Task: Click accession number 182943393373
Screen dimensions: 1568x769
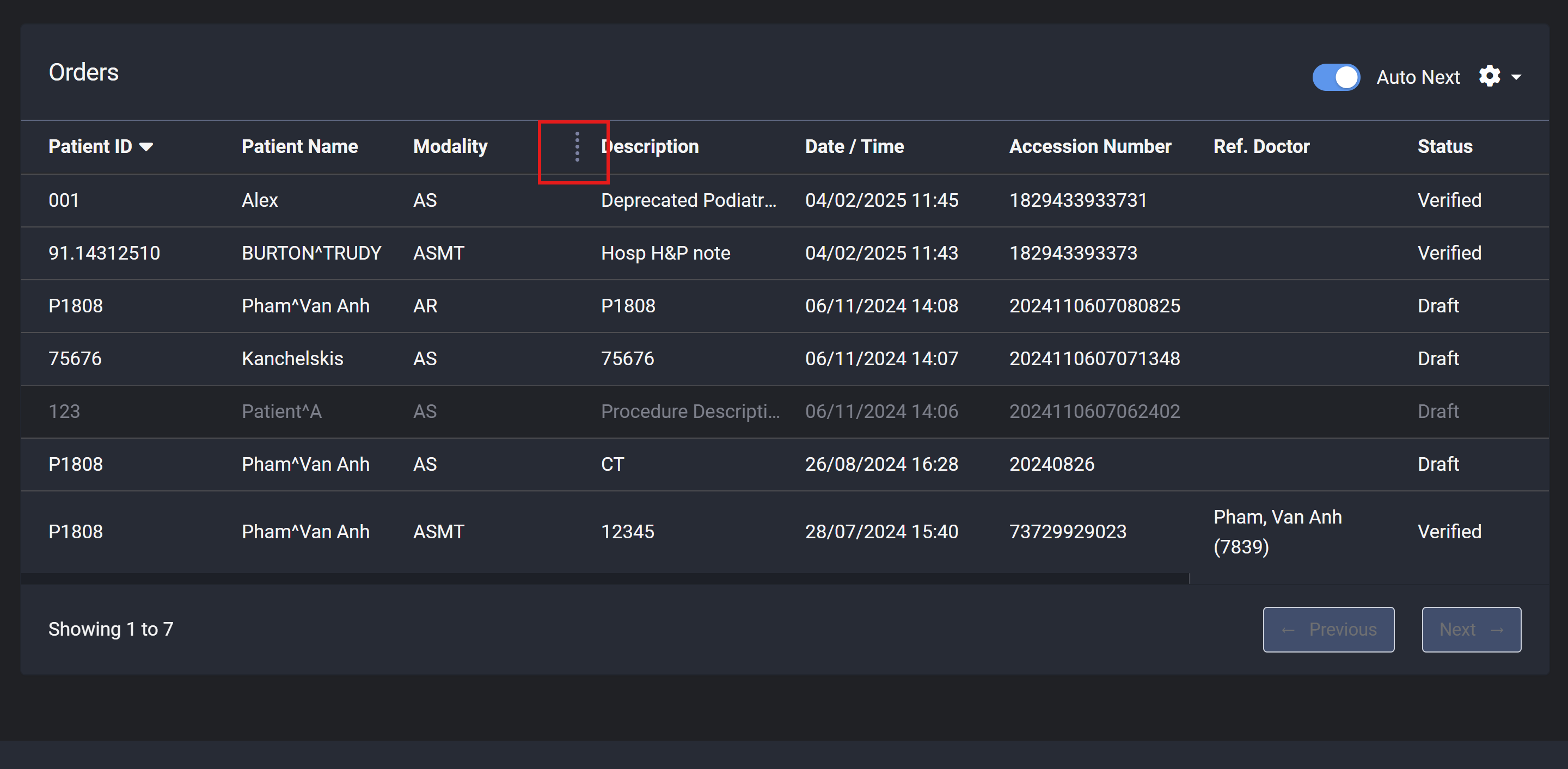Action: pyautogui.click(x=1073, y=253)
